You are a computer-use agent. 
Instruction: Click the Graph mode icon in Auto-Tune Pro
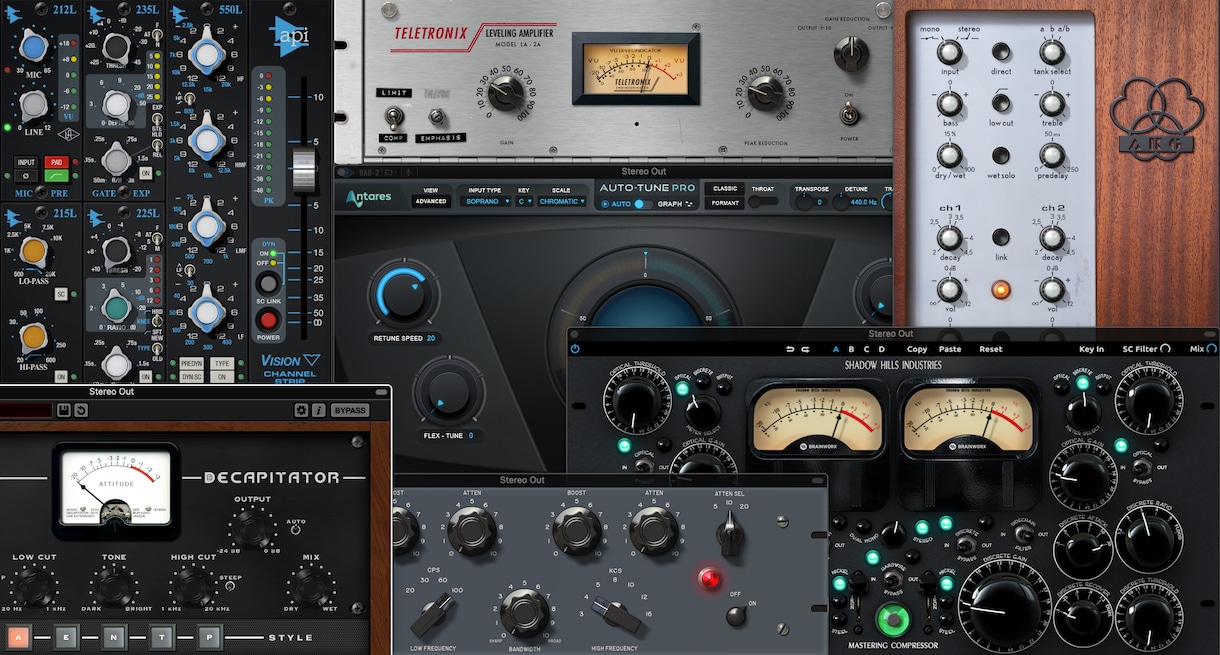click(689, 204)
